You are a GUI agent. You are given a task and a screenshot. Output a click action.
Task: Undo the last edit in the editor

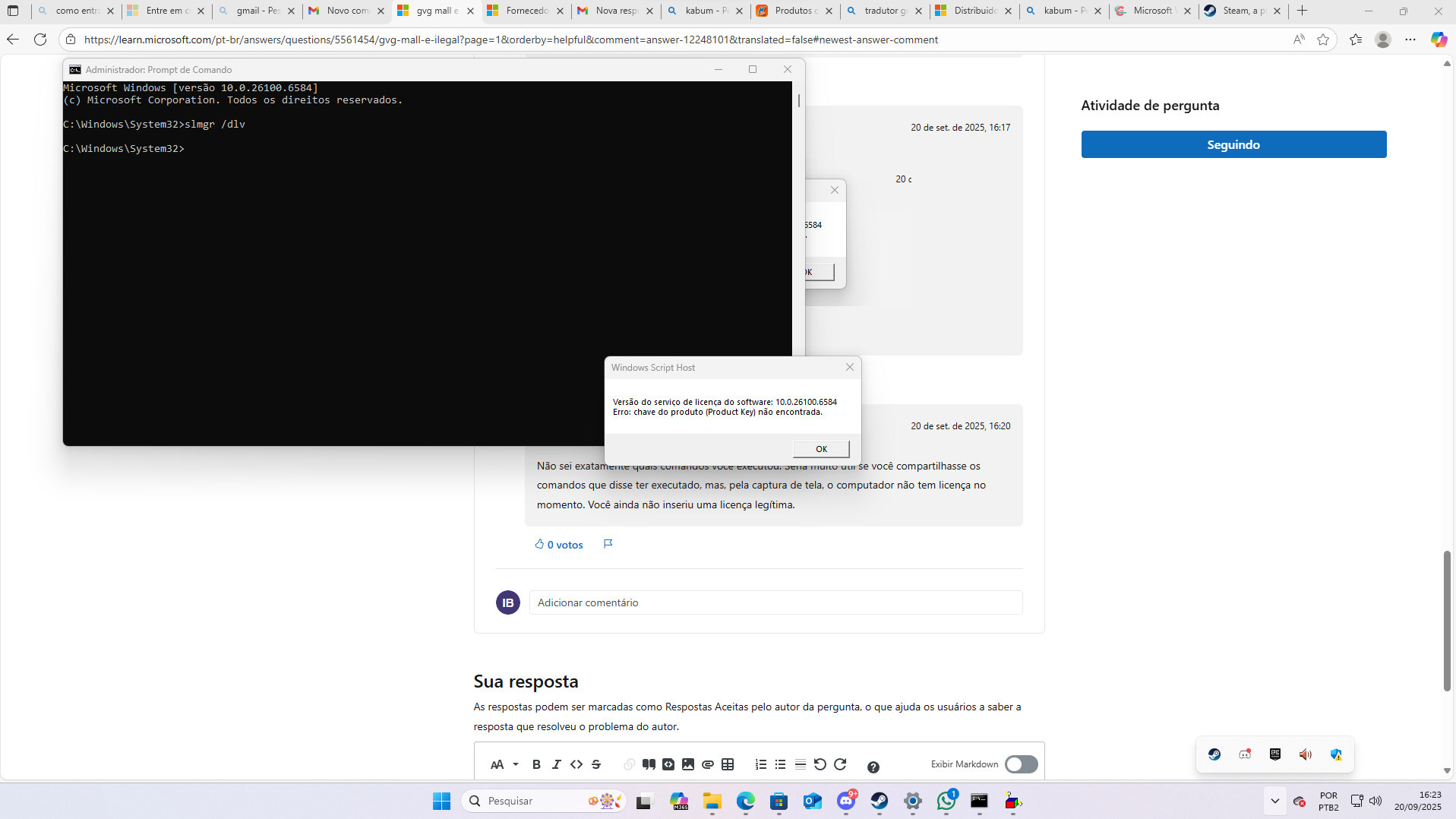(x=820, y=764)
